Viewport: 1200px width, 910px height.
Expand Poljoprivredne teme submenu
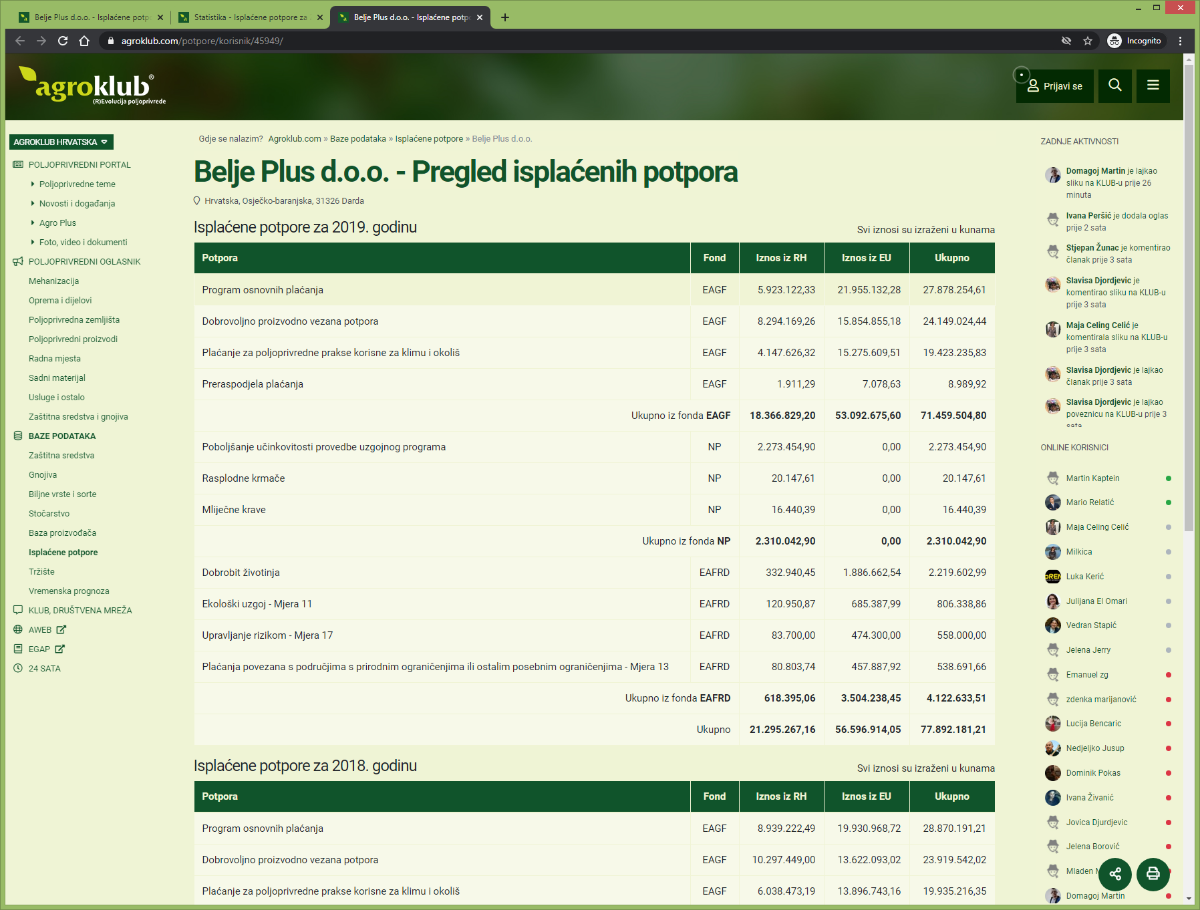(x=77, y=184)
